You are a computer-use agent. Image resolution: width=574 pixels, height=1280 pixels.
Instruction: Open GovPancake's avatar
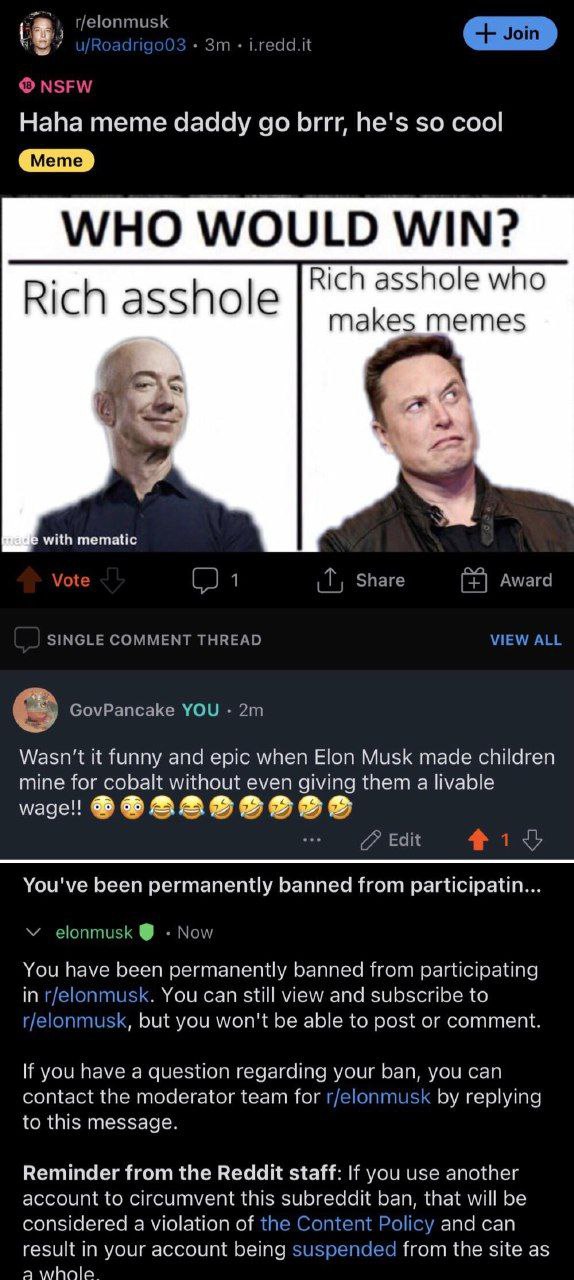(x=35, y=710)
